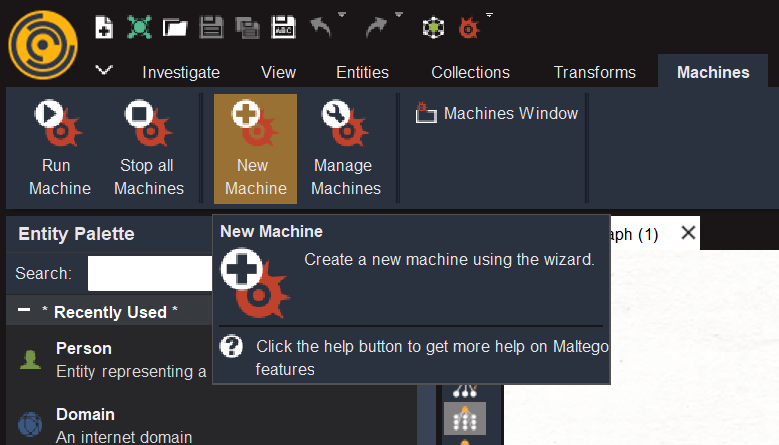The width and height of the screenshot is (779, 445).
Task: Select the Machines tab
Action: coord(713,73)
